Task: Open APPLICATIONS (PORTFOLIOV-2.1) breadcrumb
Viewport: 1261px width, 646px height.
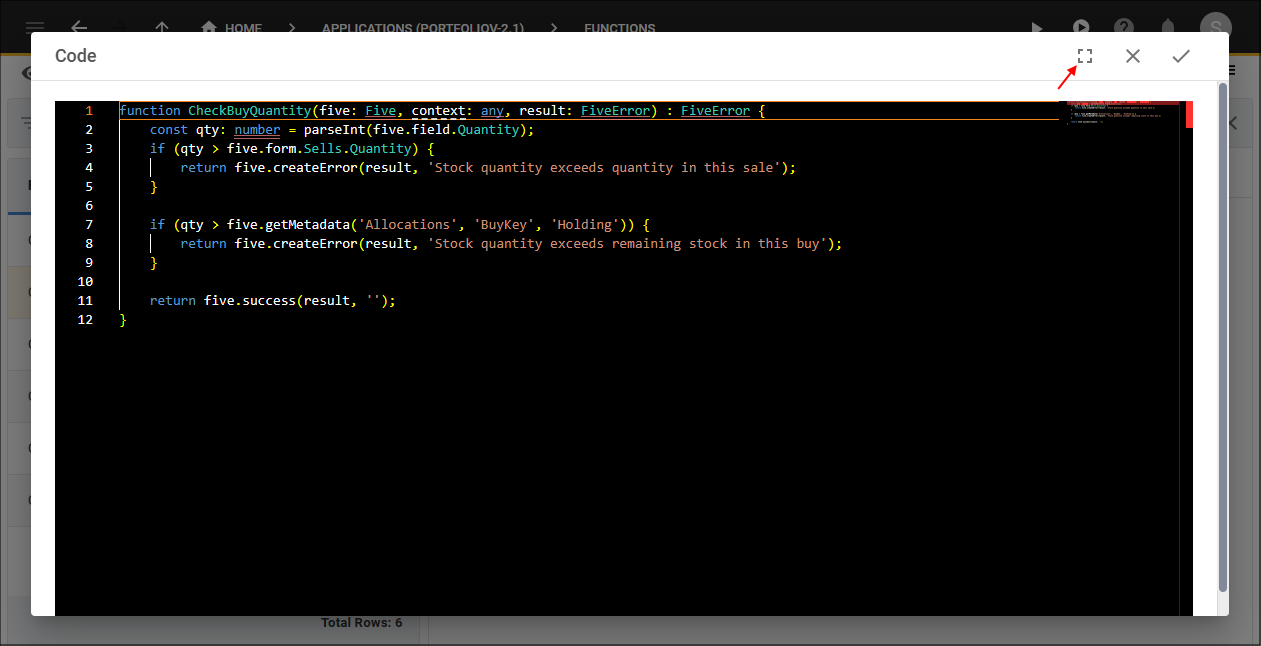Action: coord(423,28)
